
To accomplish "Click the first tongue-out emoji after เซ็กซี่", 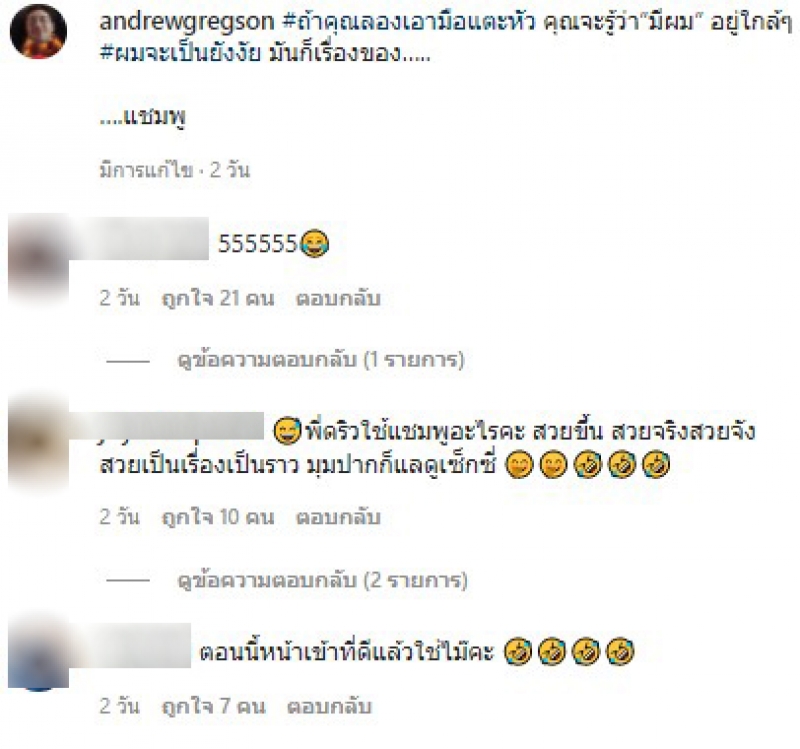I will pos(519,465).
